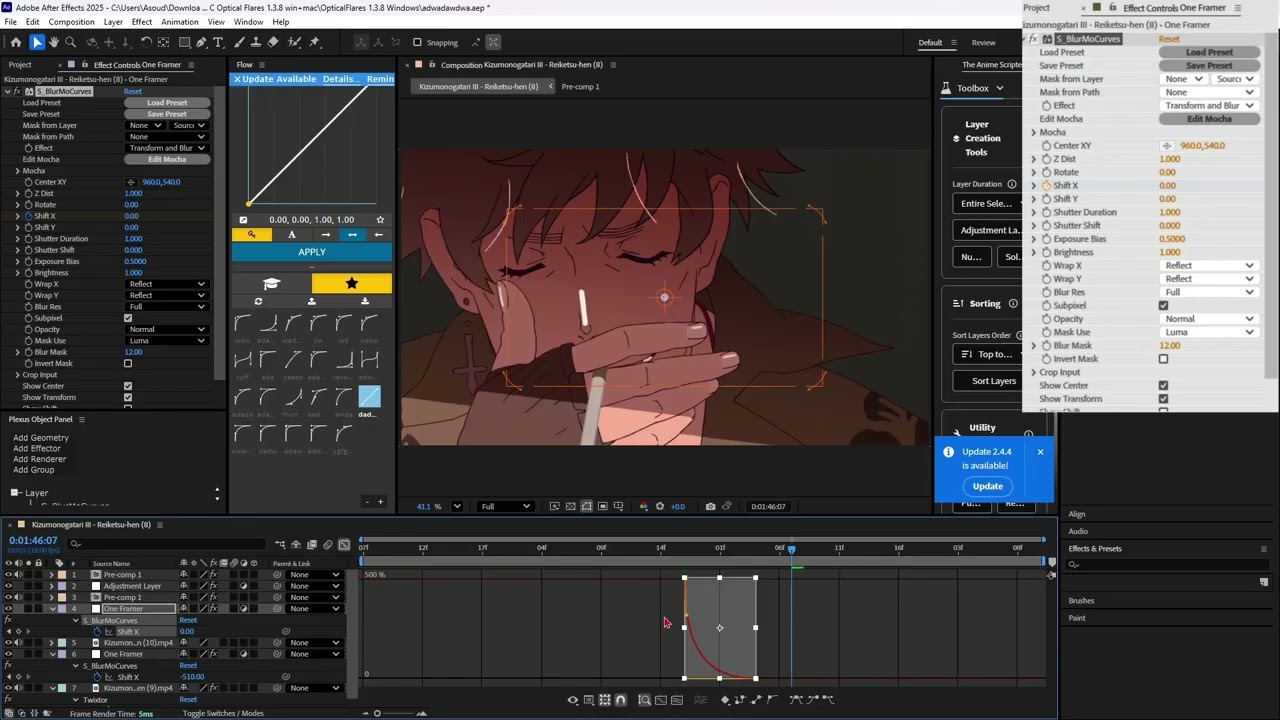This screenshot has height=720, width=1280.
Task: Click the snapshot camera icon in viewer
Action: [710, 506]
